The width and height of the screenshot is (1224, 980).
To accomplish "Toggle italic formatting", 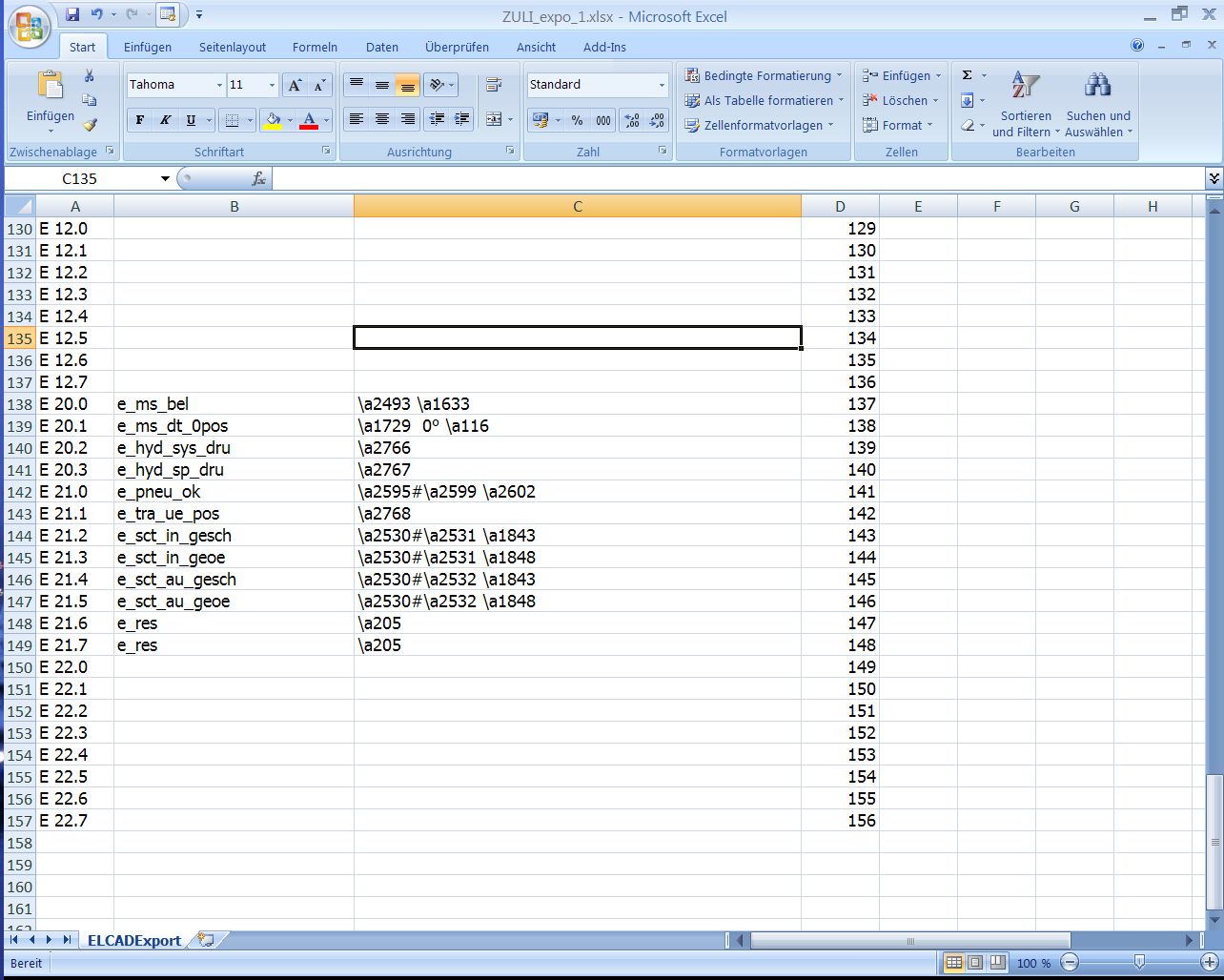I will pyautogui.click(x=166, y=120).
